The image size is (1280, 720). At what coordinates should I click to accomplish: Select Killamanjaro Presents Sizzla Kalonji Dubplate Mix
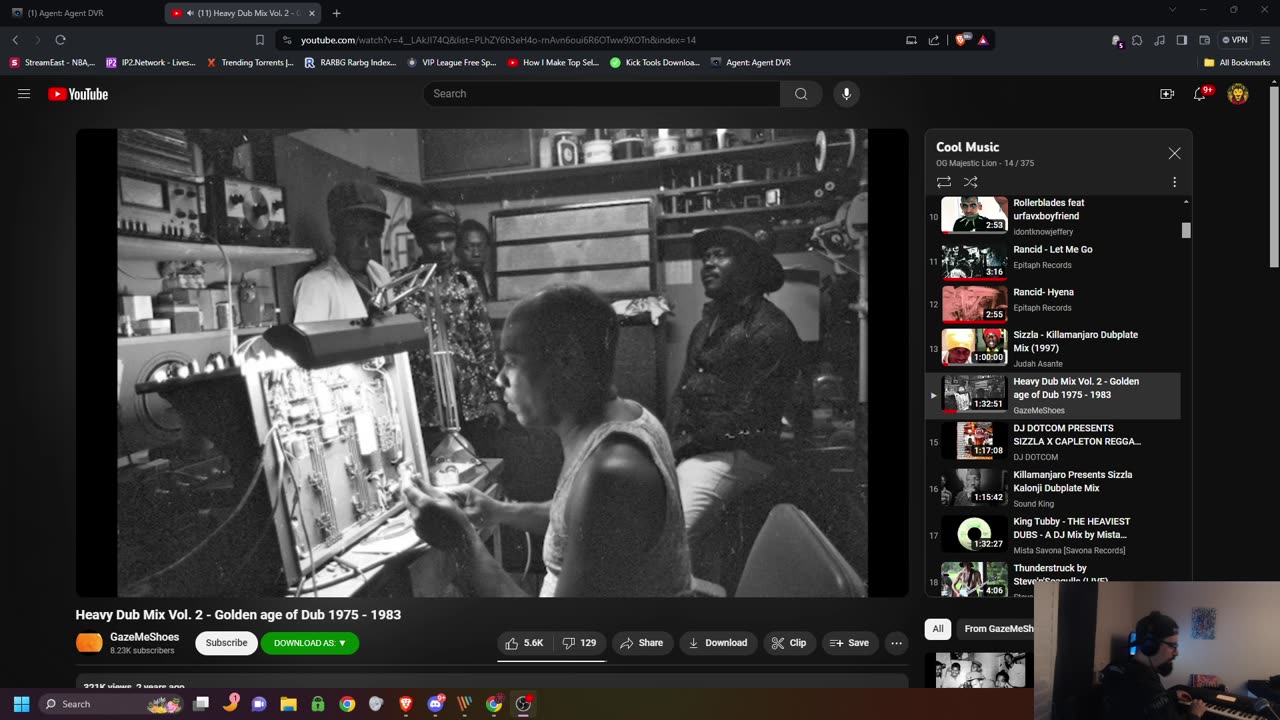(1053, 488)
